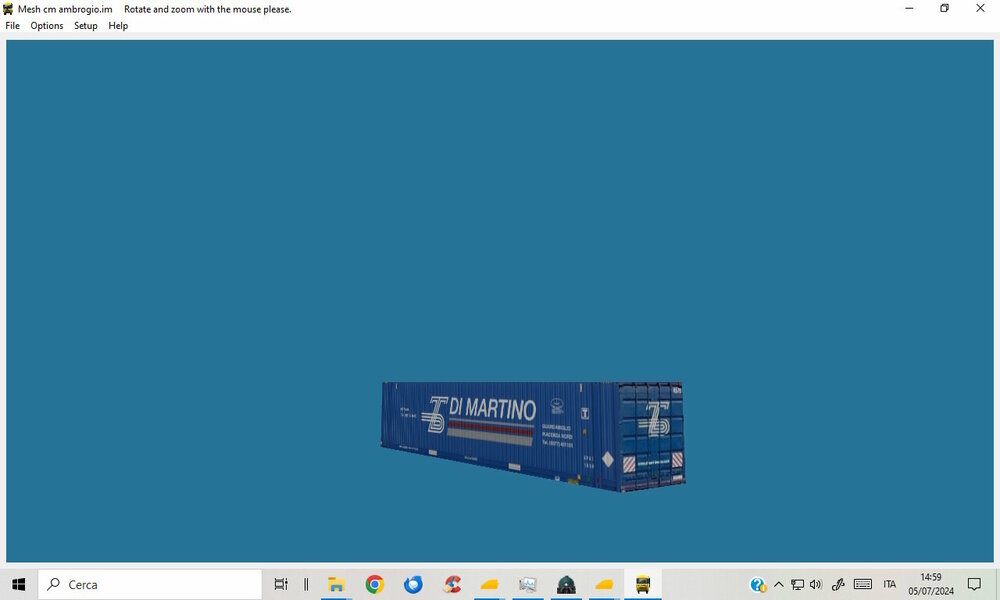Close the mesh viewer window
The image size is (1000, 600).
[980, 8]
